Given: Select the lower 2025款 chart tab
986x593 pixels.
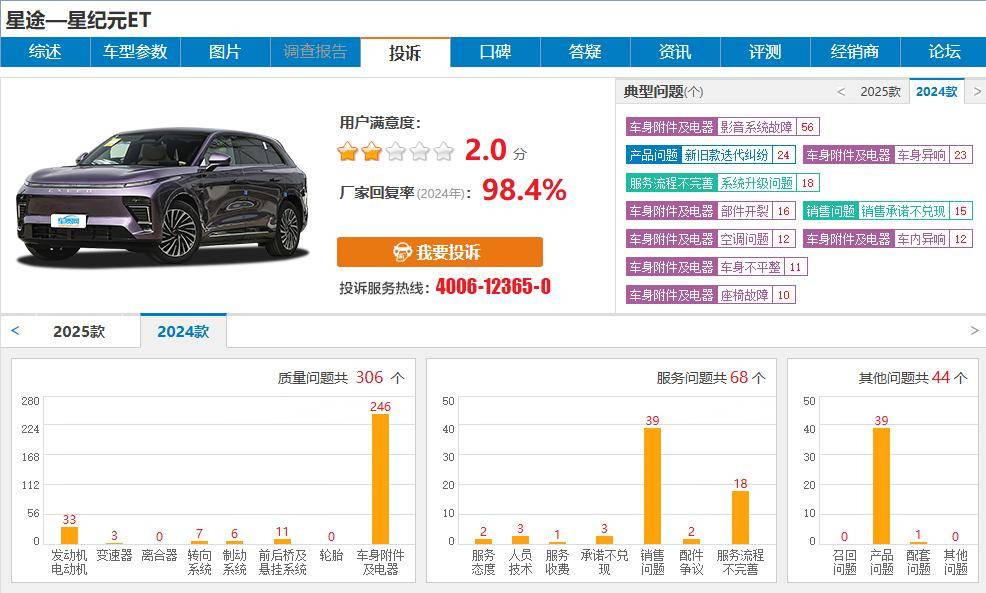Looking at the screenshot, I should click(x=79, y=331).
